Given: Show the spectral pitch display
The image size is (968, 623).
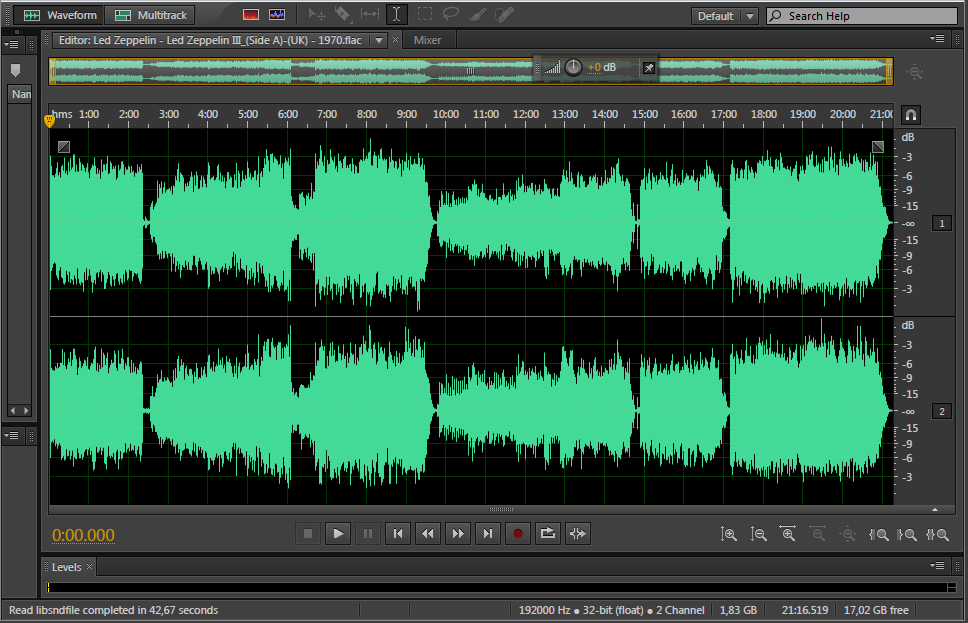Looking at the screenshot, I should click(277, 15).
